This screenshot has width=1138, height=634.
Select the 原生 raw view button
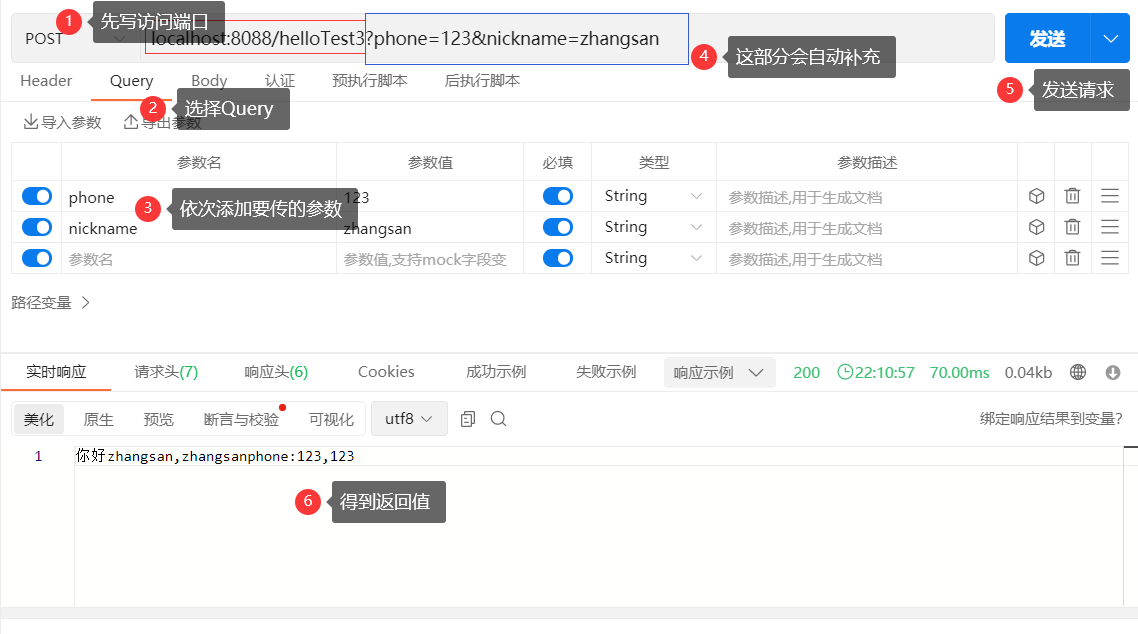99,419
